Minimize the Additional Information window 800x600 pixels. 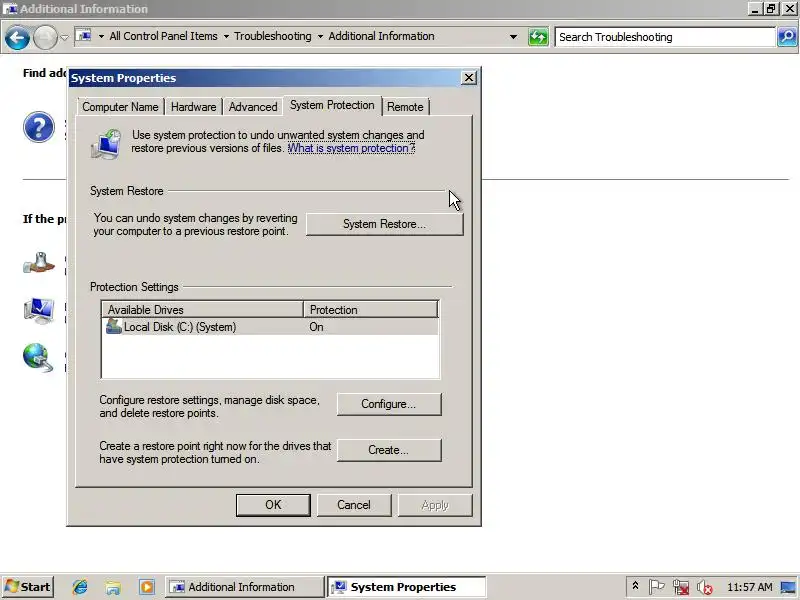(x=756, y=9)
